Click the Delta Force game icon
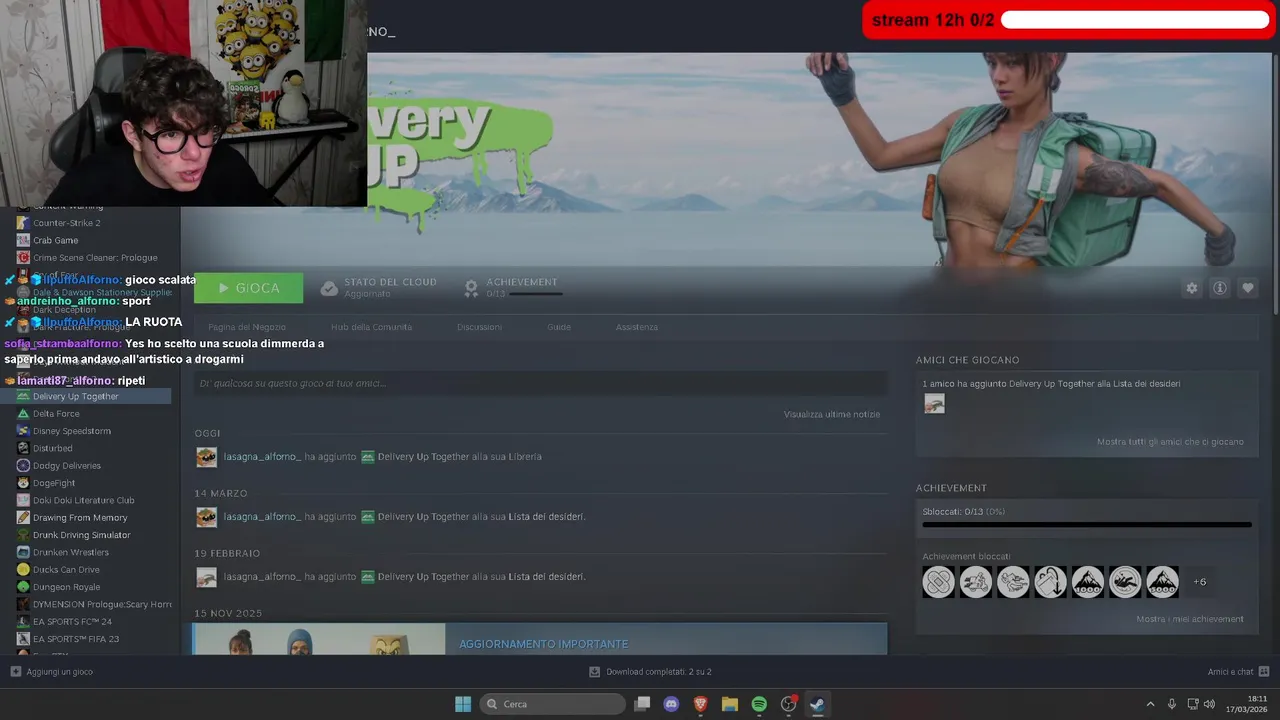This screenshot has width=1280, height=720. click(23, 413)
